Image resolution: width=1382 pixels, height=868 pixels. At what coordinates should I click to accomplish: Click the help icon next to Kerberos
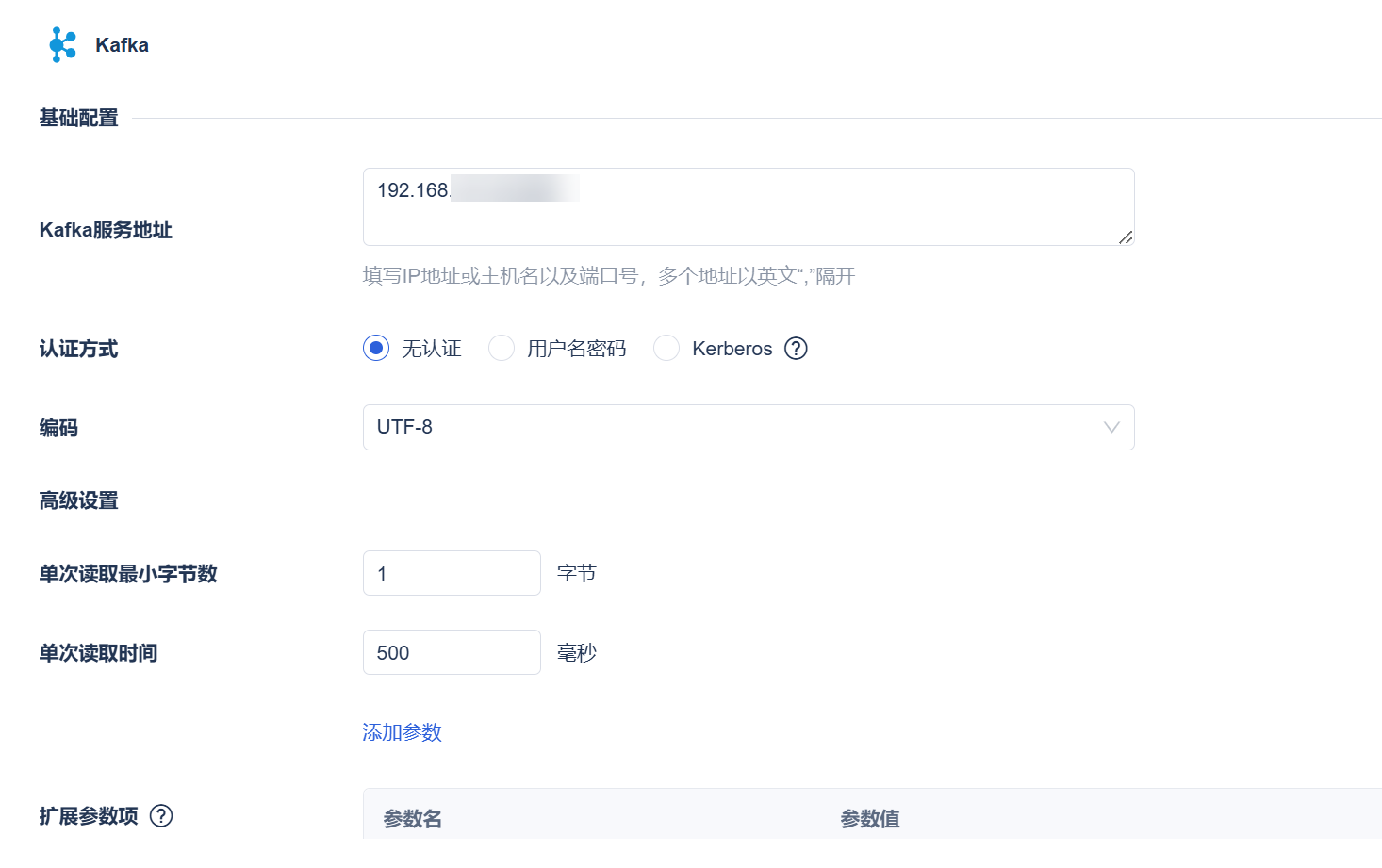(796, 349)
